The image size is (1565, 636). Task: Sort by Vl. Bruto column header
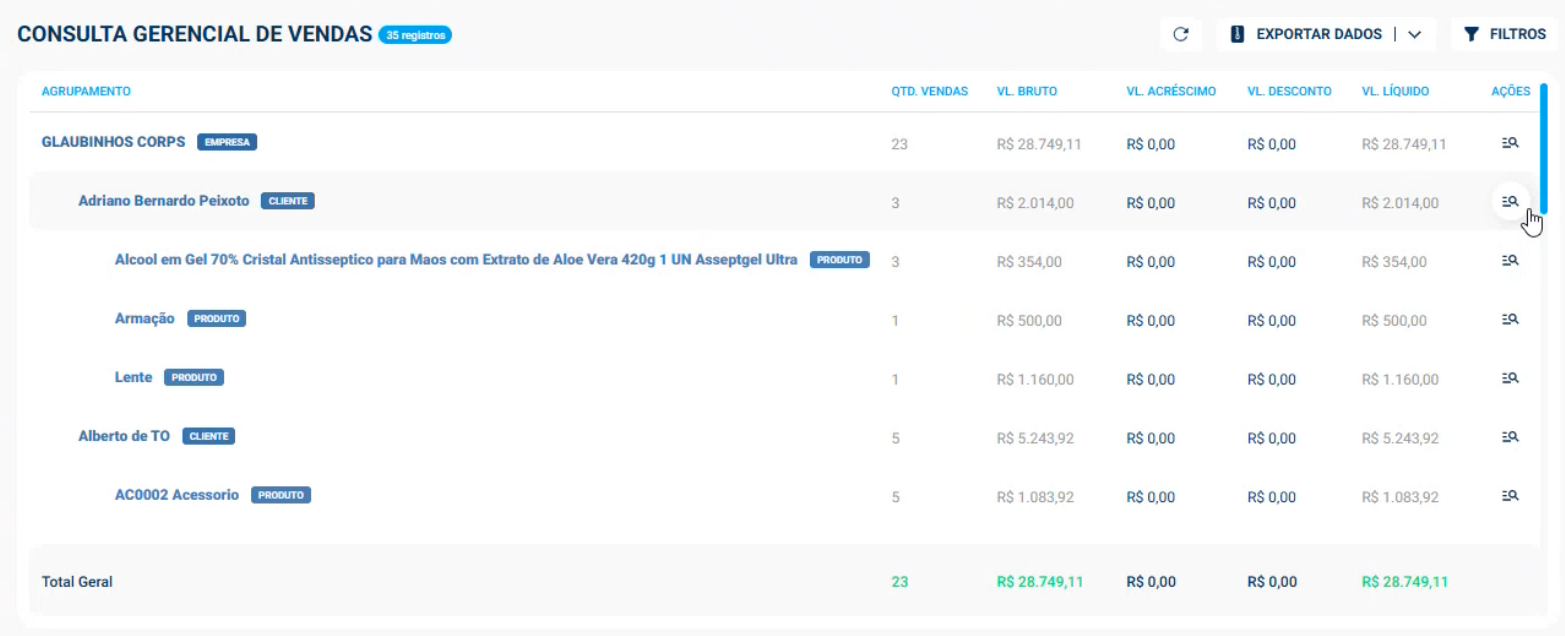[x=1026, y=92]
